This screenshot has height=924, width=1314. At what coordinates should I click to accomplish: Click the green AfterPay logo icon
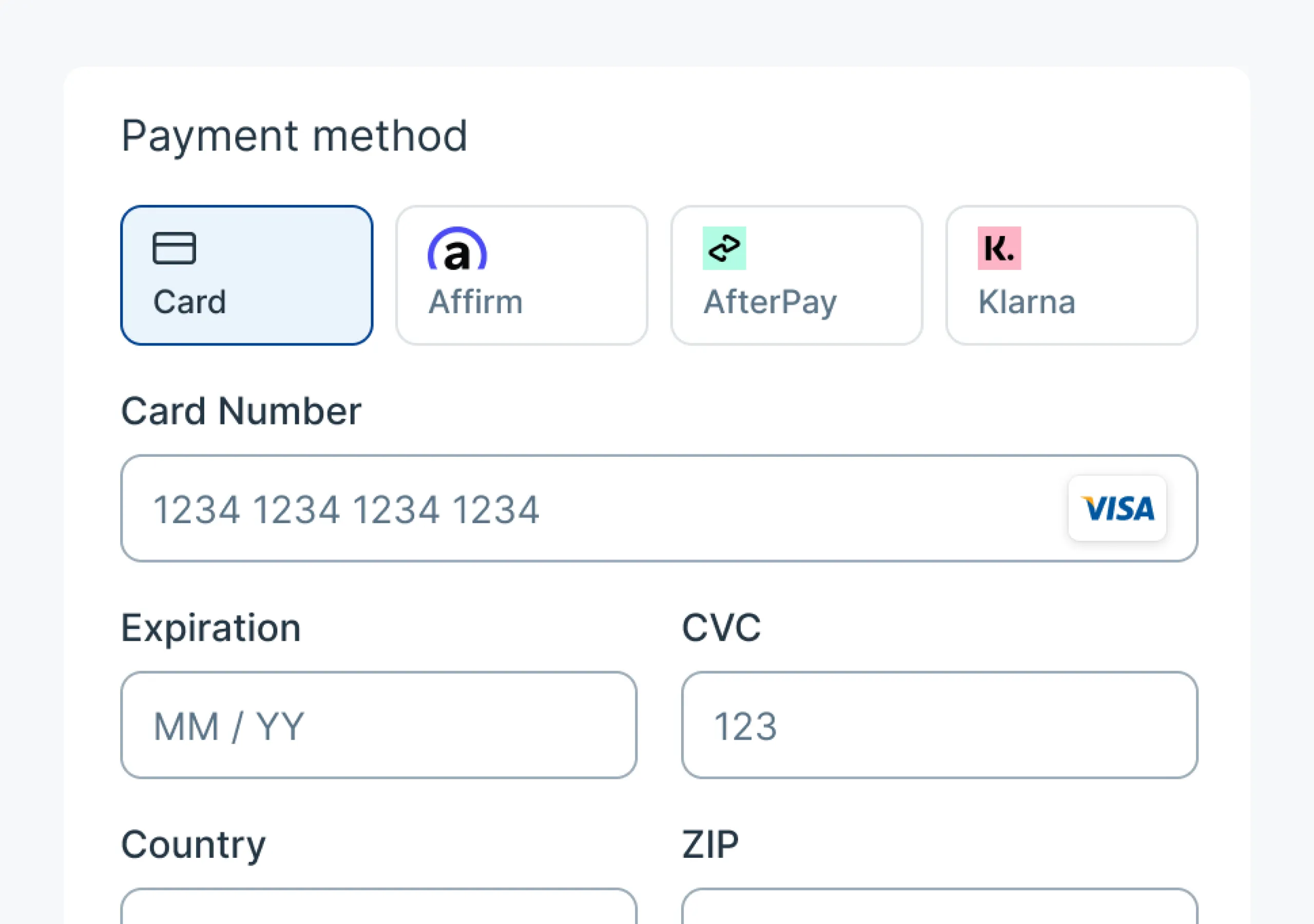tap(724, 248)
